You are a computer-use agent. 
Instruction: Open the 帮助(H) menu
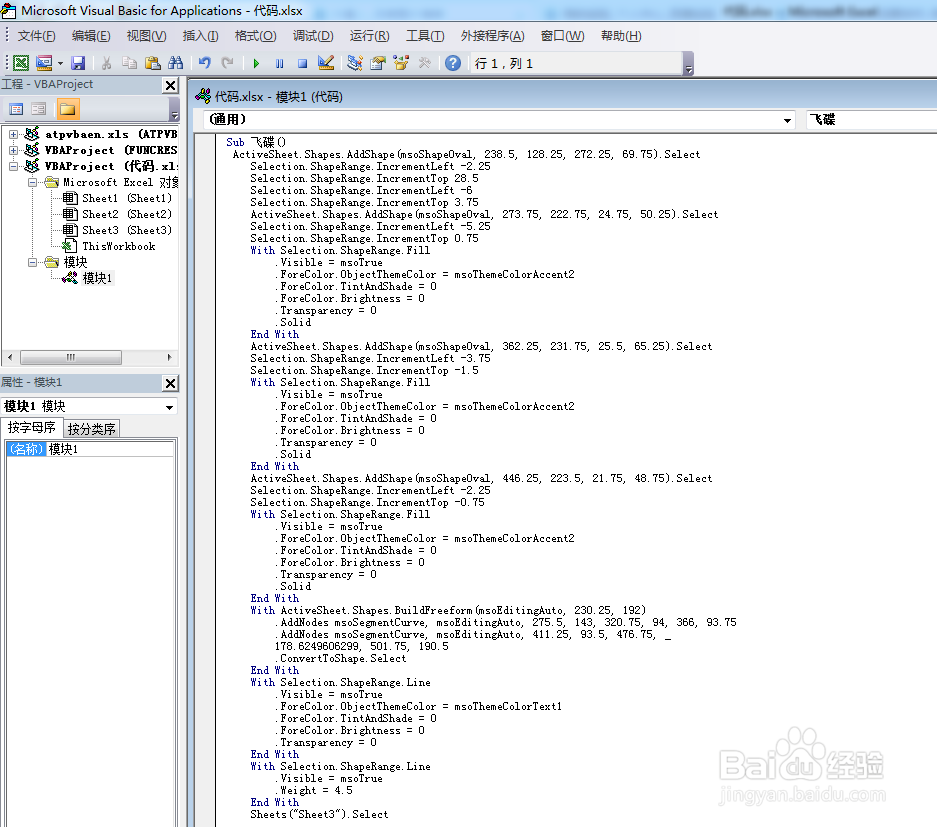point(621,36)
